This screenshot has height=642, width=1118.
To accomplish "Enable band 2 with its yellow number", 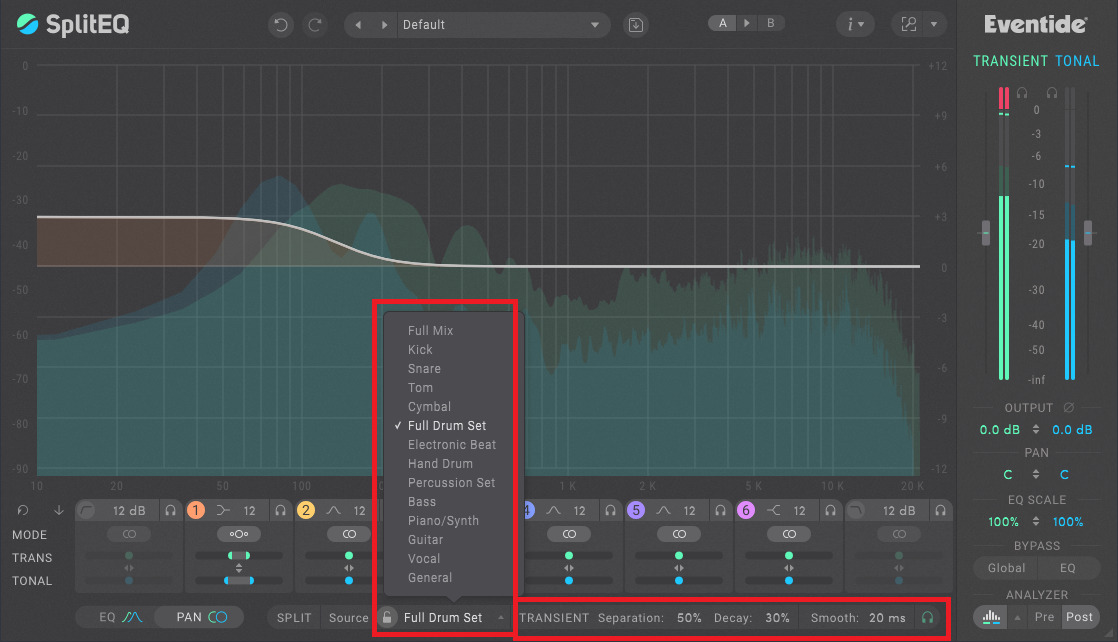I will coord(305,511).
